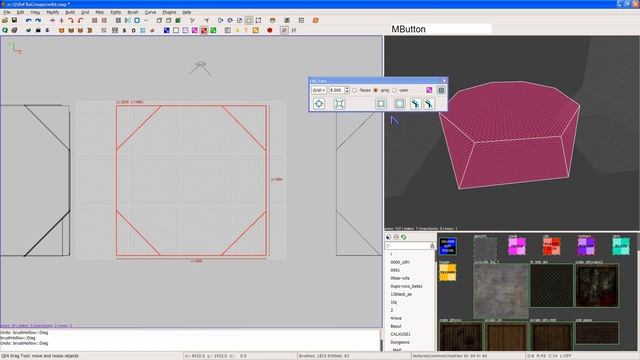Open the File menu
The image size is (640, 360).
click(x=7, y=12)
